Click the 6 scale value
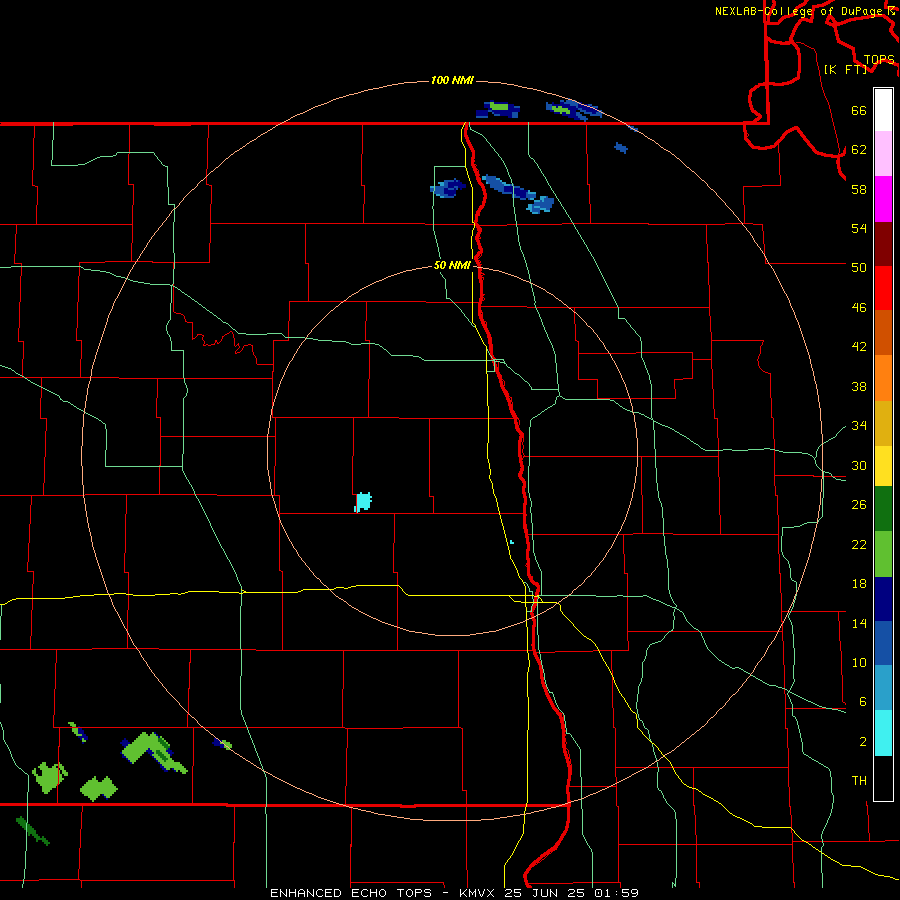This screenshot has width=900, height=900. (x=862, y=702)
